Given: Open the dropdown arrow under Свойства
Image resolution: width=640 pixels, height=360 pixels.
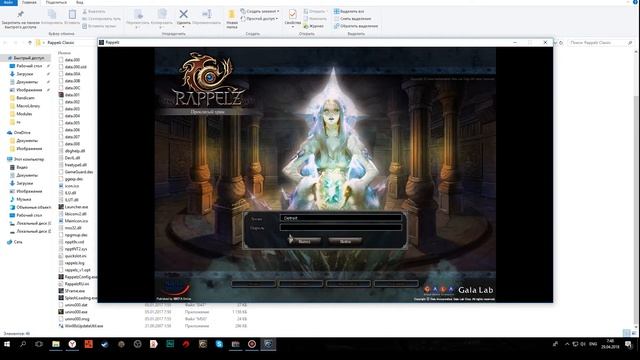Looking at the screenshot, I should point(293,27).
